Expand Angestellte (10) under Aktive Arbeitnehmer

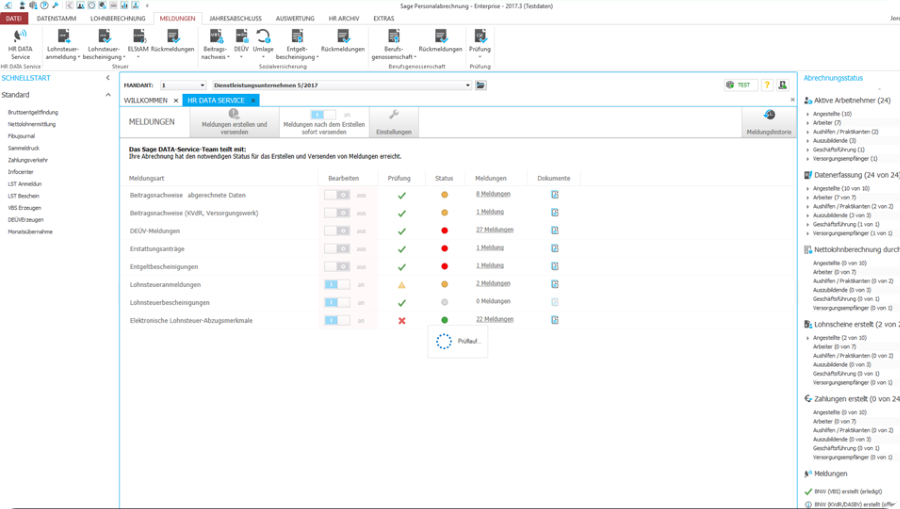[x=808, y=114]
